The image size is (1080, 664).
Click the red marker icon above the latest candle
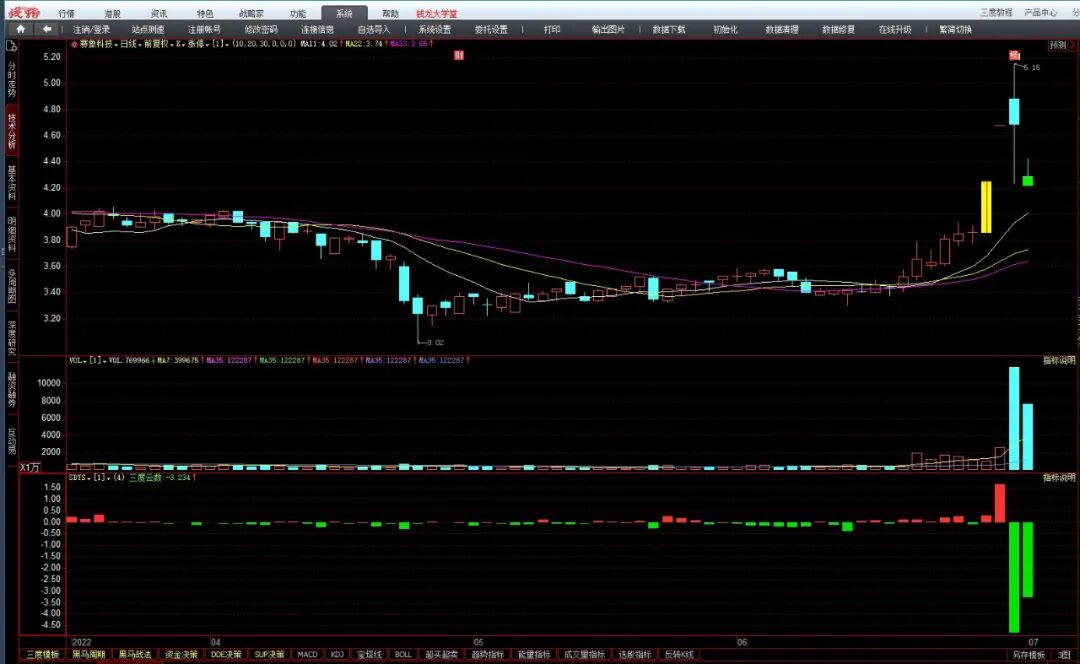point(1014,55)
